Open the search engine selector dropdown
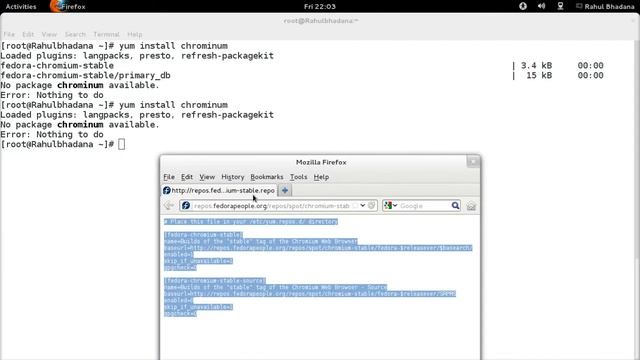 click(391, 206)
